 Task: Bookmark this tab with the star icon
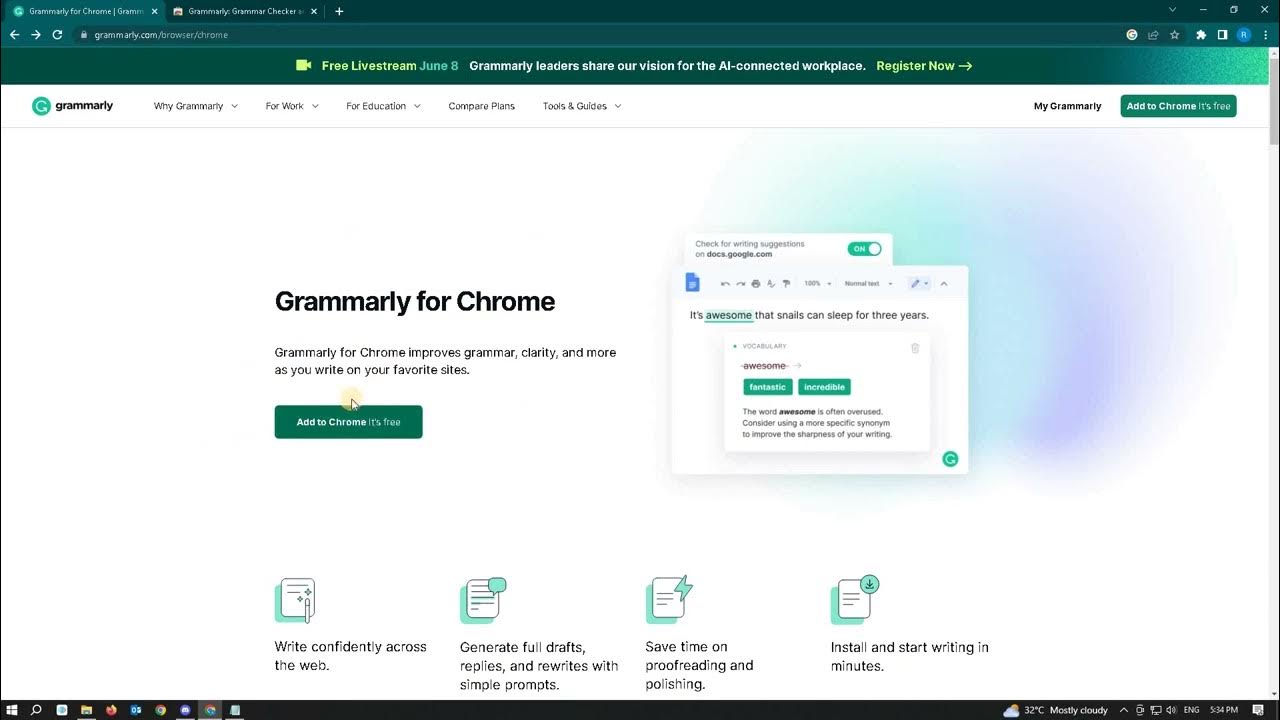1175,34
